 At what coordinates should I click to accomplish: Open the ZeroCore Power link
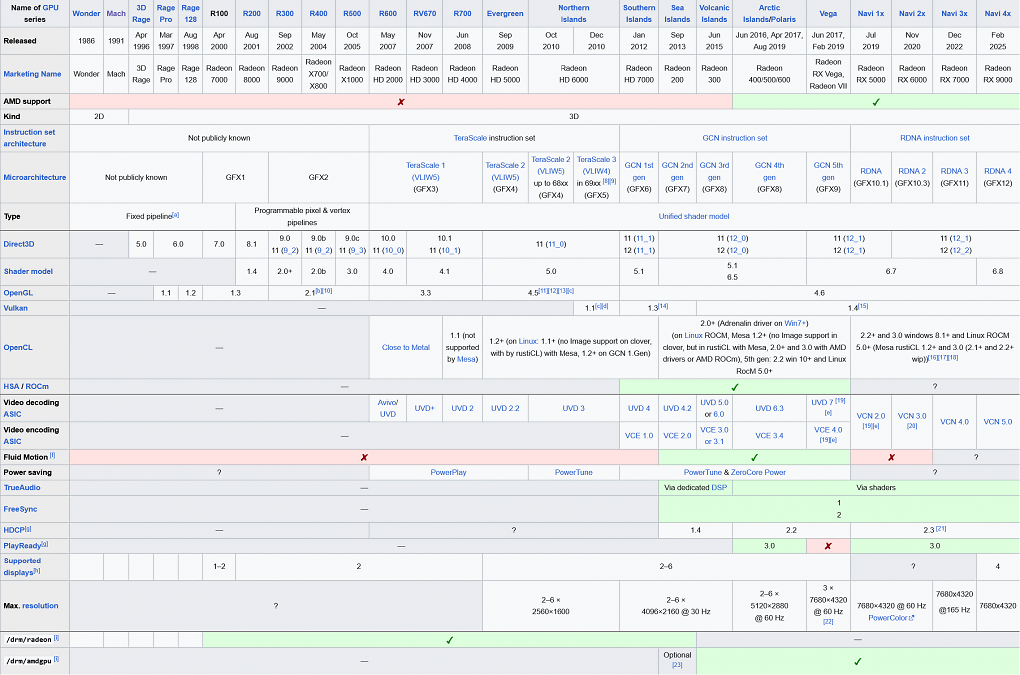pyautogui.click(x=758, y=473)
